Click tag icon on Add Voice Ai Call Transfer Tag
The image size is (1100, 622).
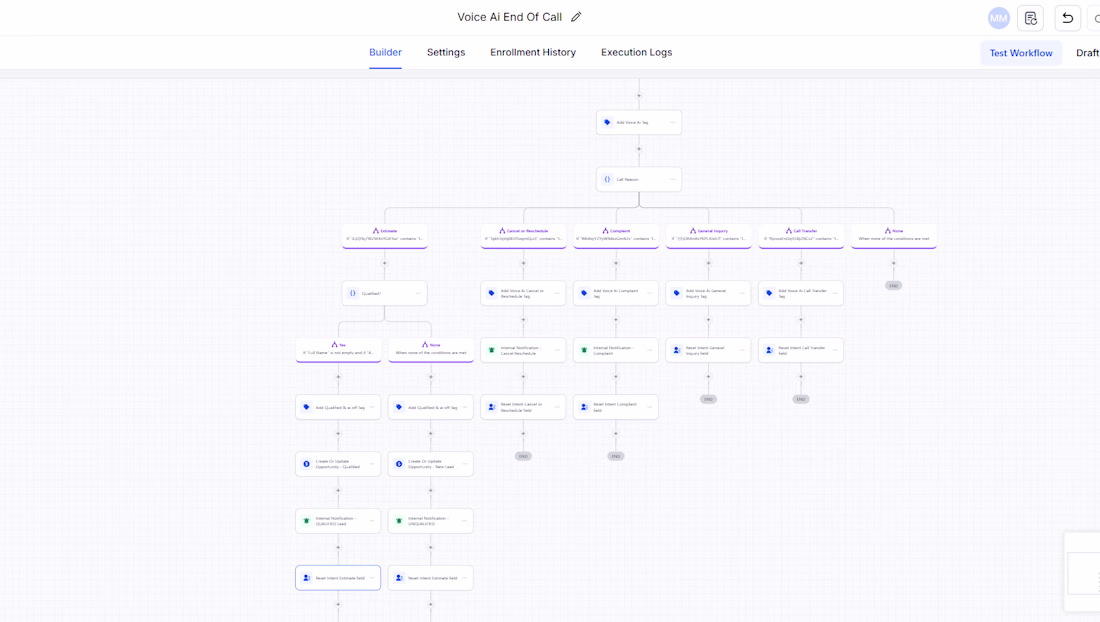pyautogui.click(x=770, y=293)
